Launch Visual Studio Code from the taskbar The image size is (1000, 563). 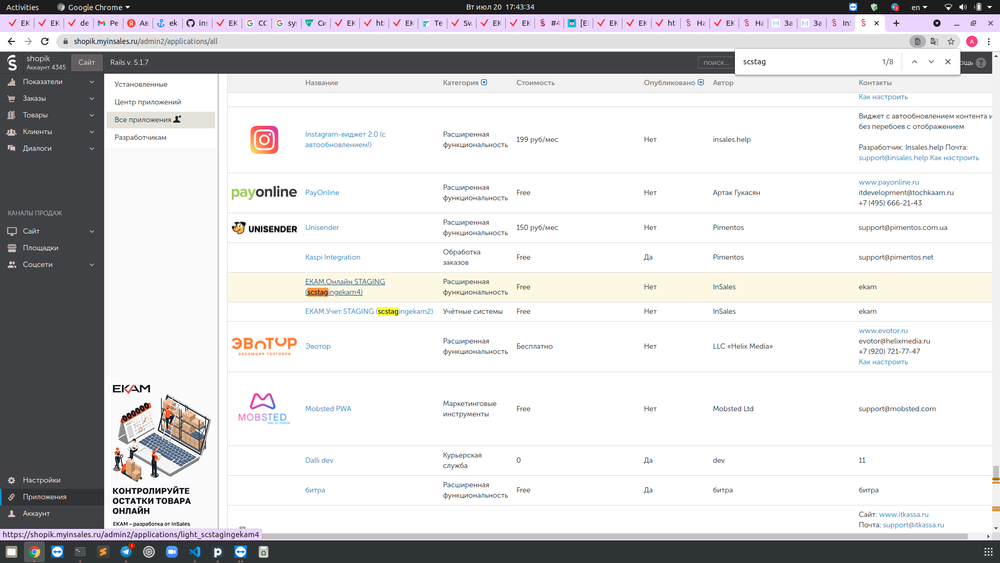point(195,551)
